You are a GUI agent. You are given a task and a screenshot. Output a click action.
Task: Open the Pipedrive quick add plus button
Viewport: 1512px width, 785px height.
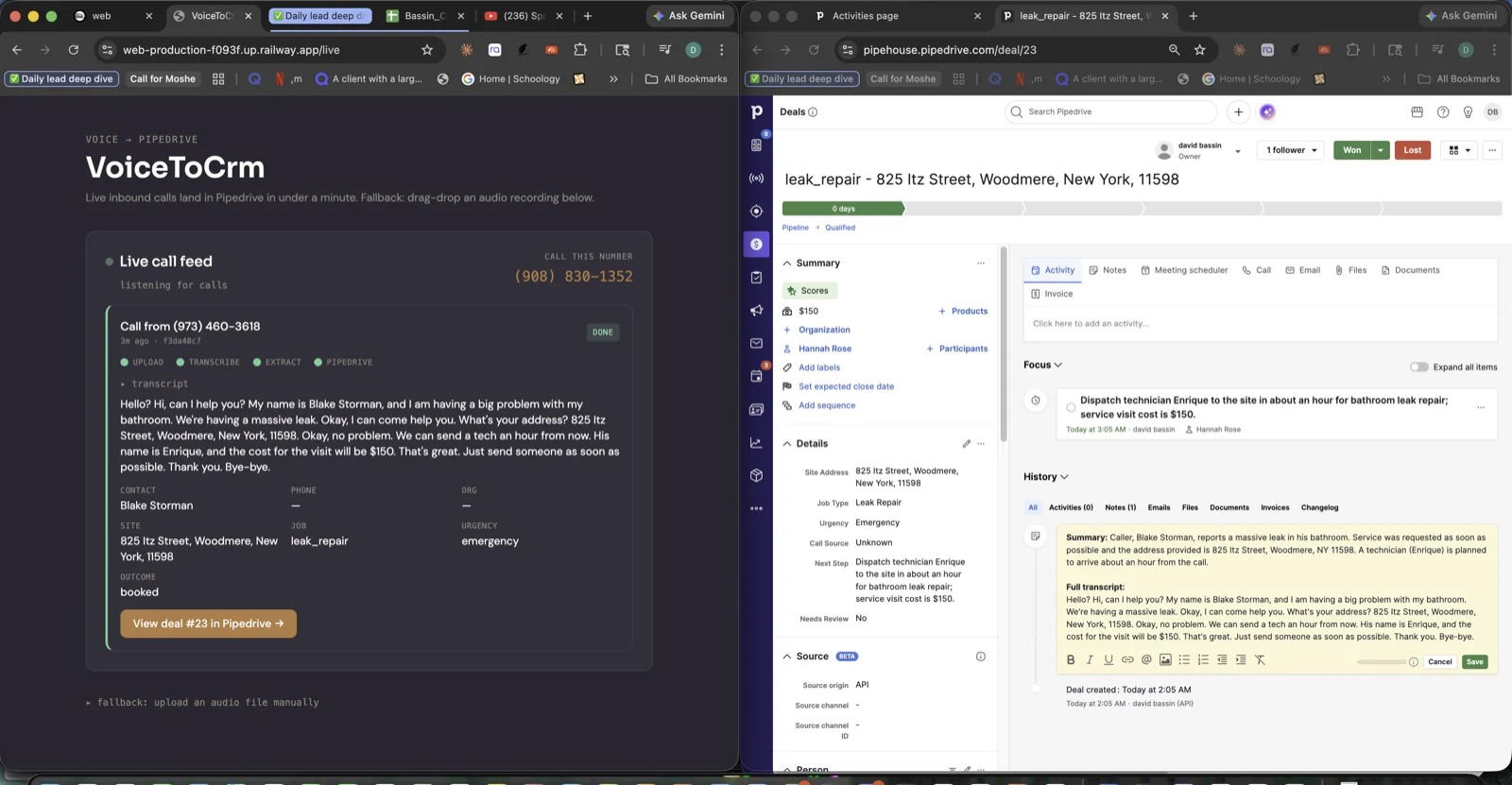[x=1238, y=111]
